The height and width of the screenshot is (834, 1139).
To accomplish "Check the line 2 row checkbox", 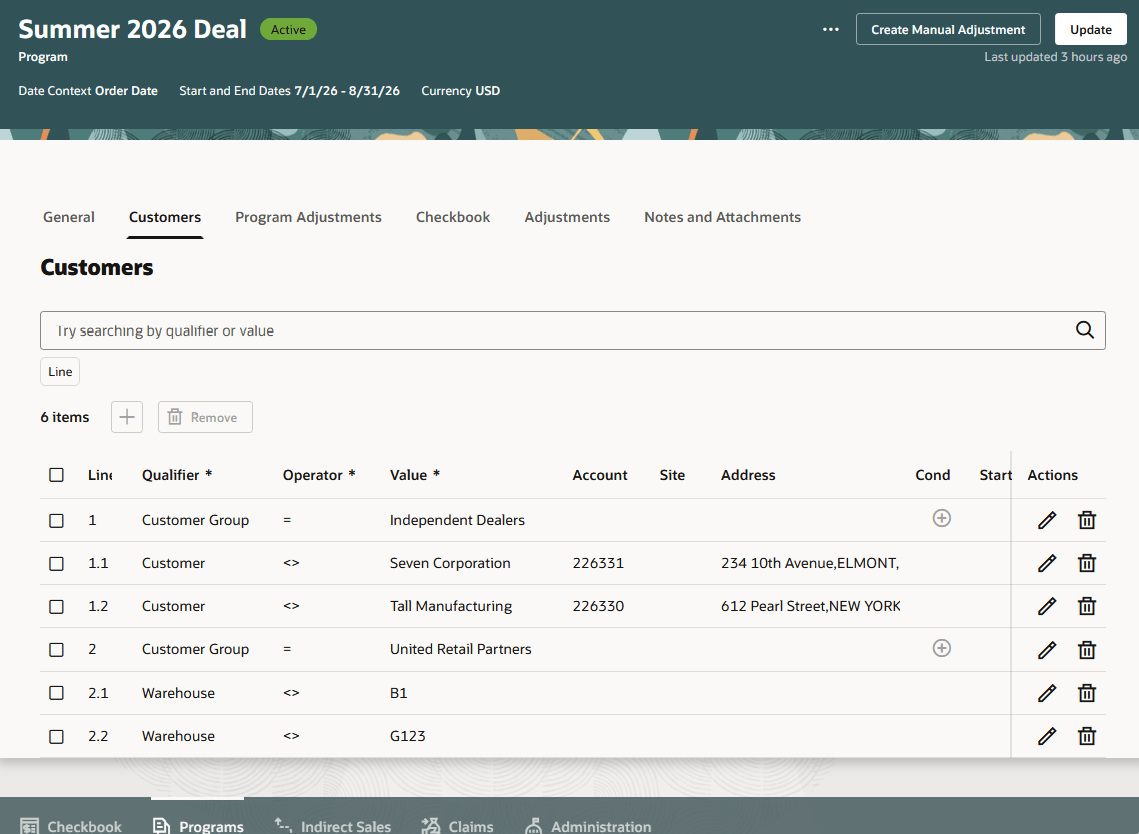I will pyautogui.click(x=57, y=649).
